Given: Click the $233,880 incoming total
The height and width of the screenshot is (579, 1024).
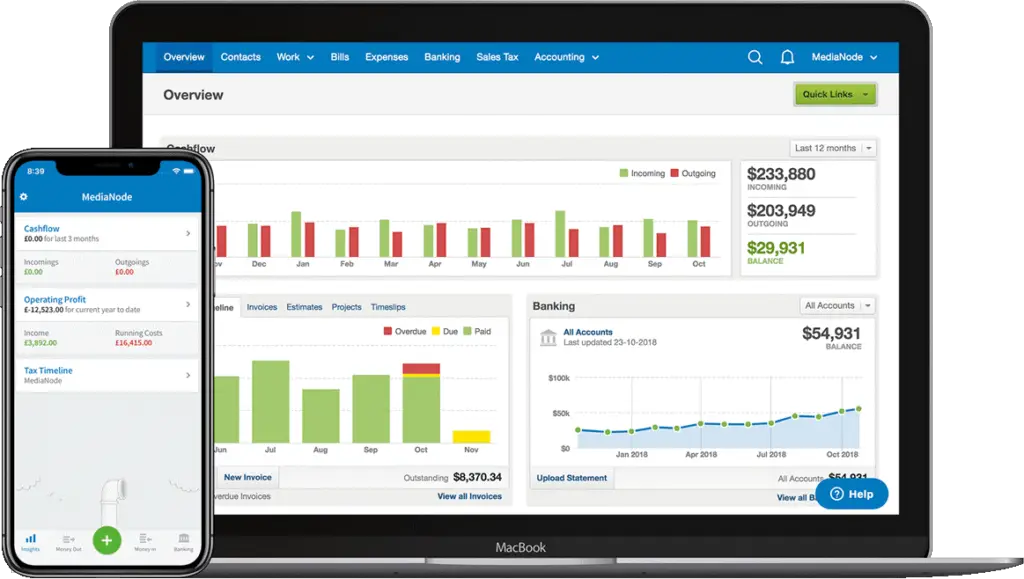Looking at the screenshot, I should click(x=781, y=174).
